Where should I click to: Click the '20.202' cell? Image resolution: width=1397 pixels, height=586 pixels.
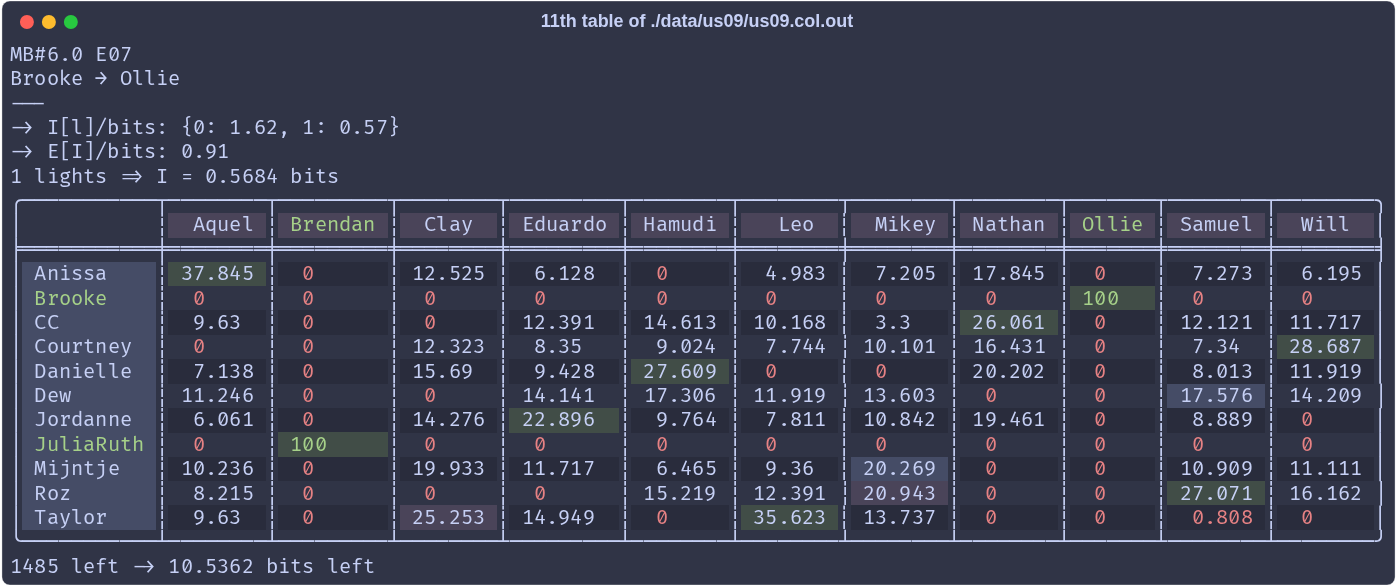click(1008, 371)
